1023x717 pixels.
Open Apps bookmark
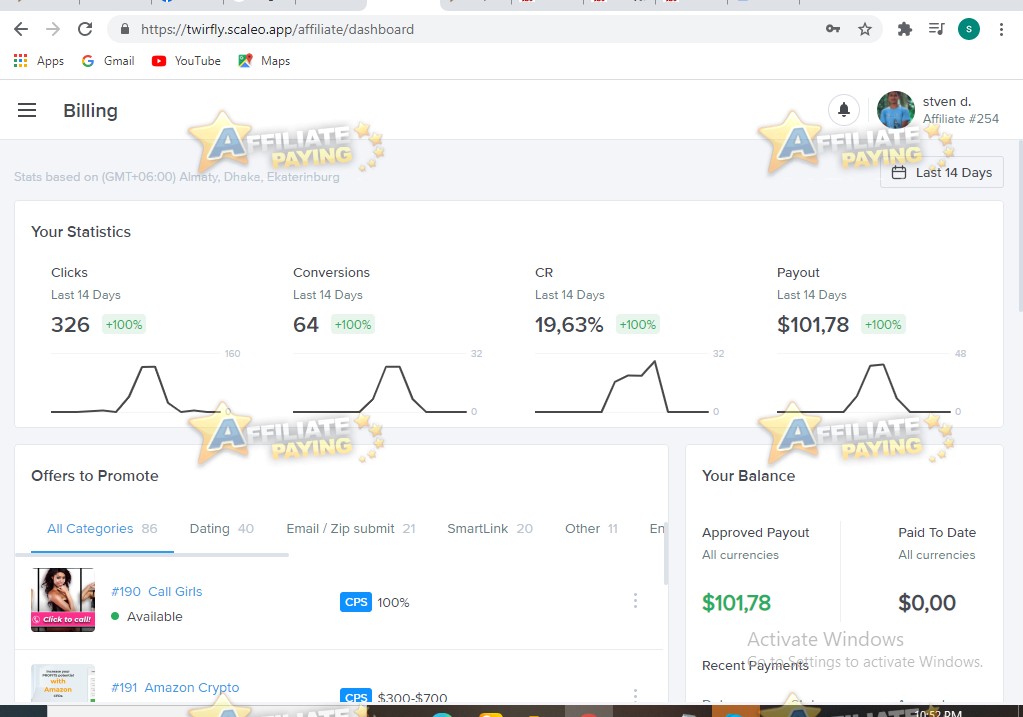pos(39,61)
